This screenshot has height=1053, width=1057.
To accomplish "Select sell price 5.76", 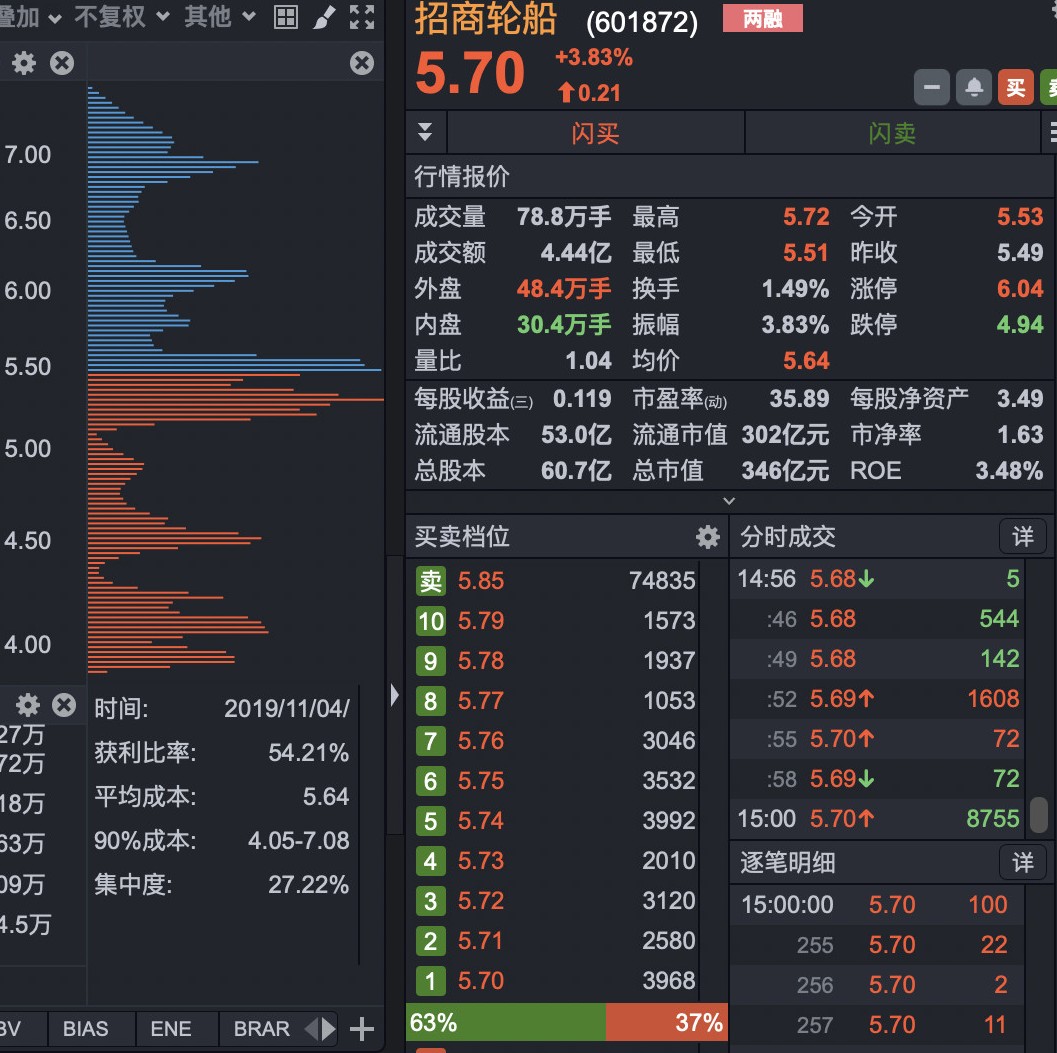I will pyautogui.click(x=481, y=741).
